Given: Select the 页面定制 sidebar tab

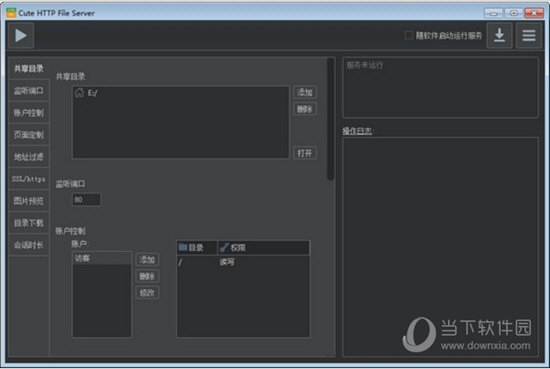Looking at the screenshot, I should [29, 135].
